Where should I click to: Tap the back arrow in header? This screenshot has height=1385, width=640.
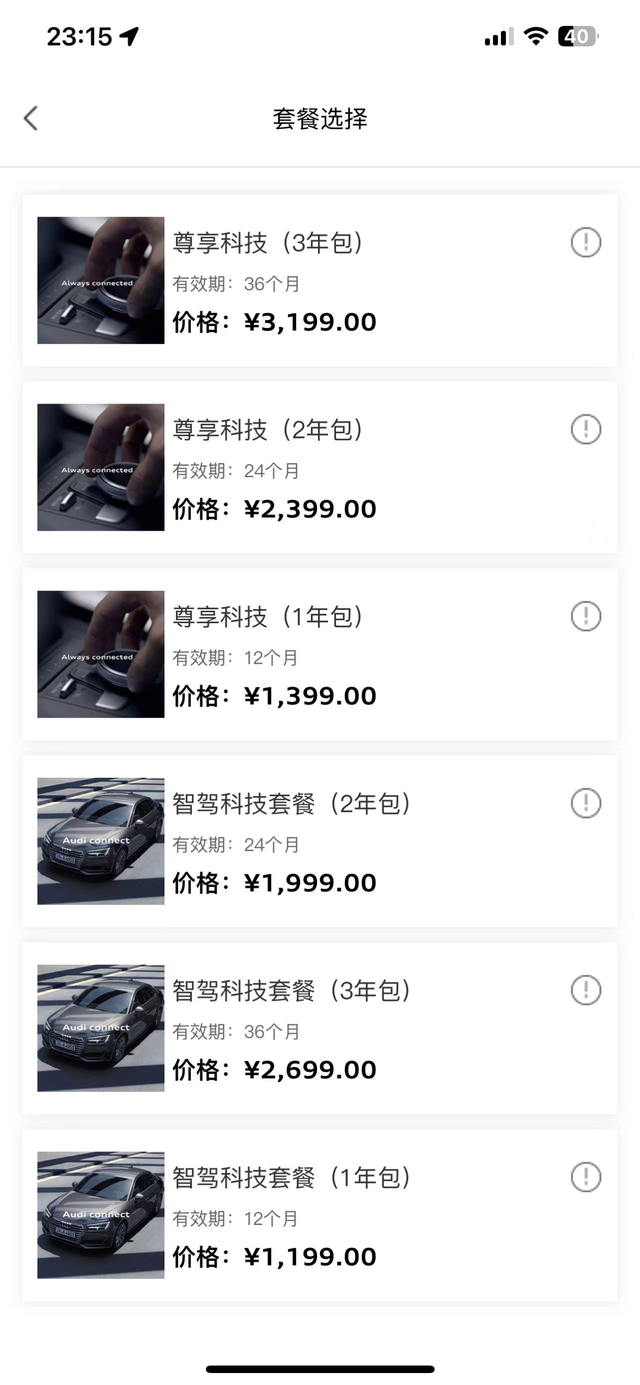point(31,118)
